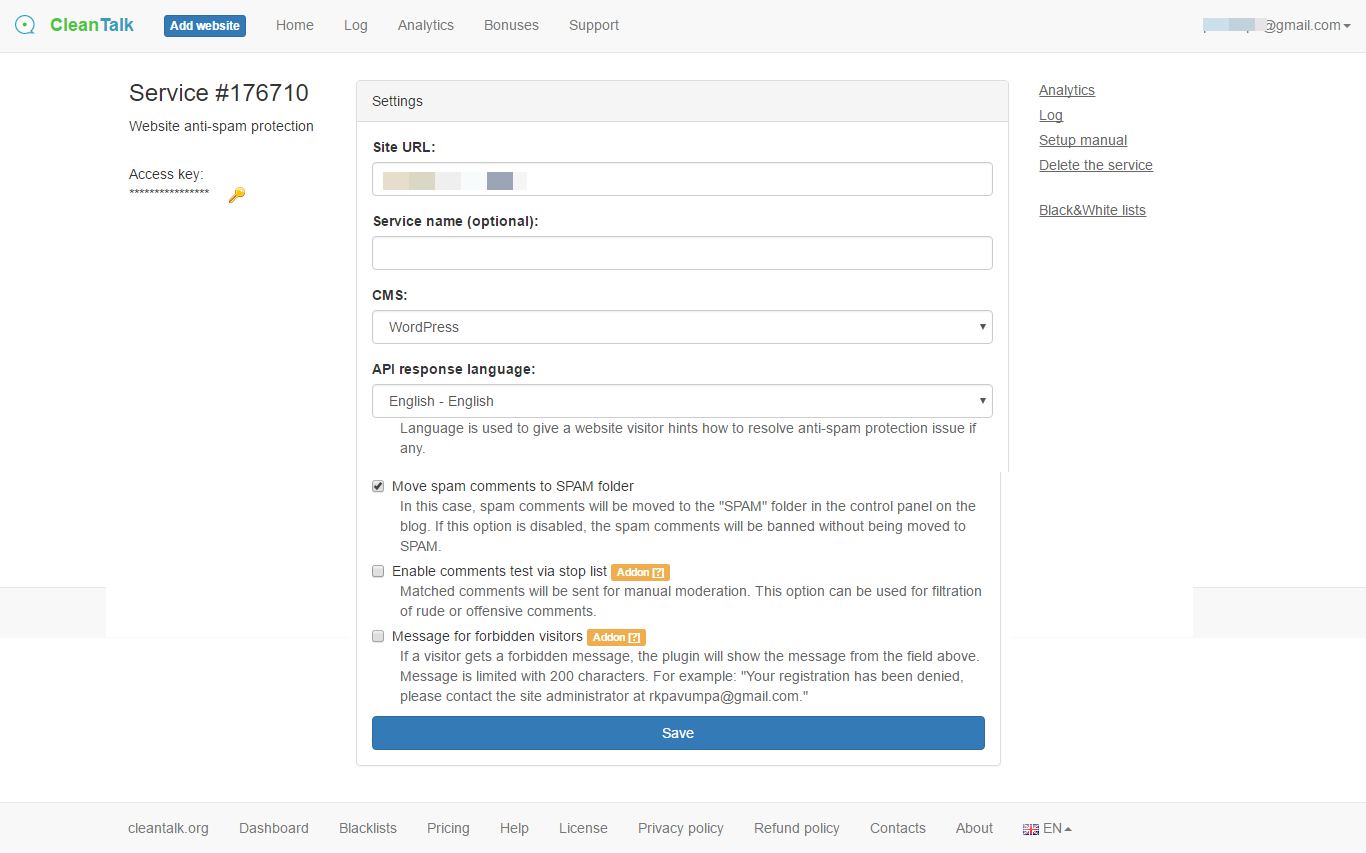The image size is (1366, 853).
Task: Expand API response language dropdown
Action: pyautogui.click(x=682, y=401)
